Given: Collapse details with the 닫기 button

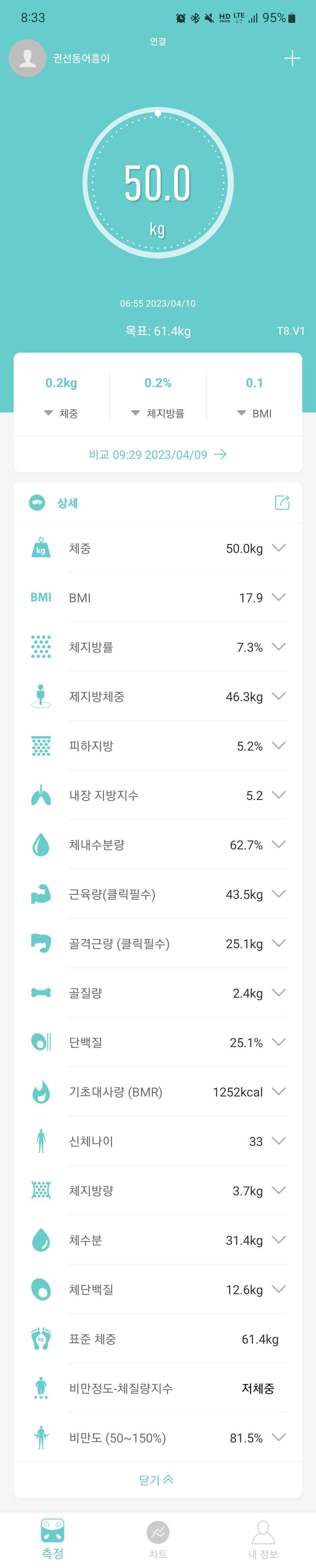Looking at the screenshot, I should coord(157,1480).
